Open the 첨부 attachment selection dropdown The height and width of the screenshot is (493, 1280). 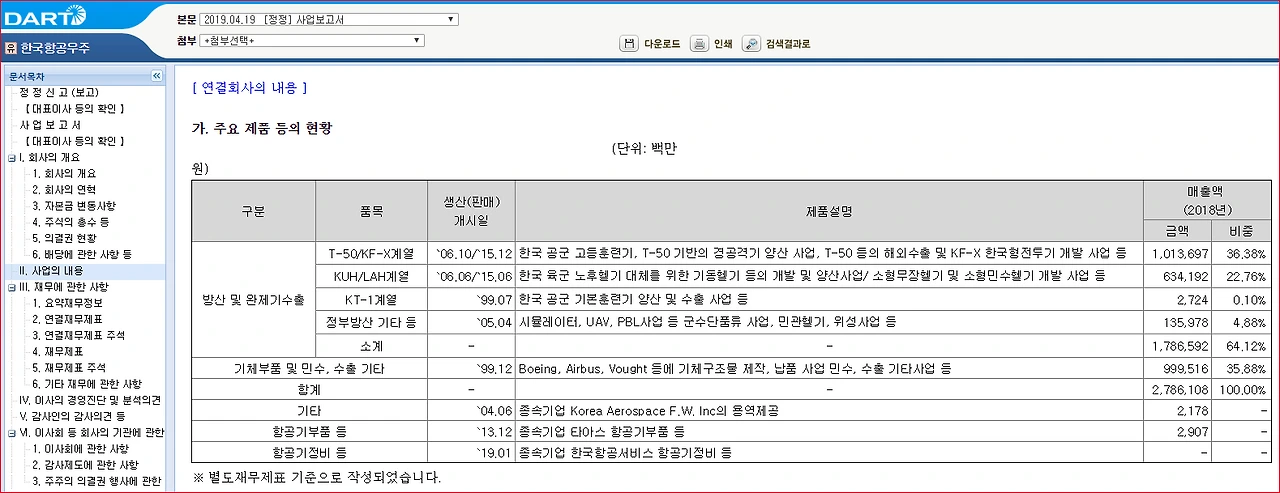(312, 40)
